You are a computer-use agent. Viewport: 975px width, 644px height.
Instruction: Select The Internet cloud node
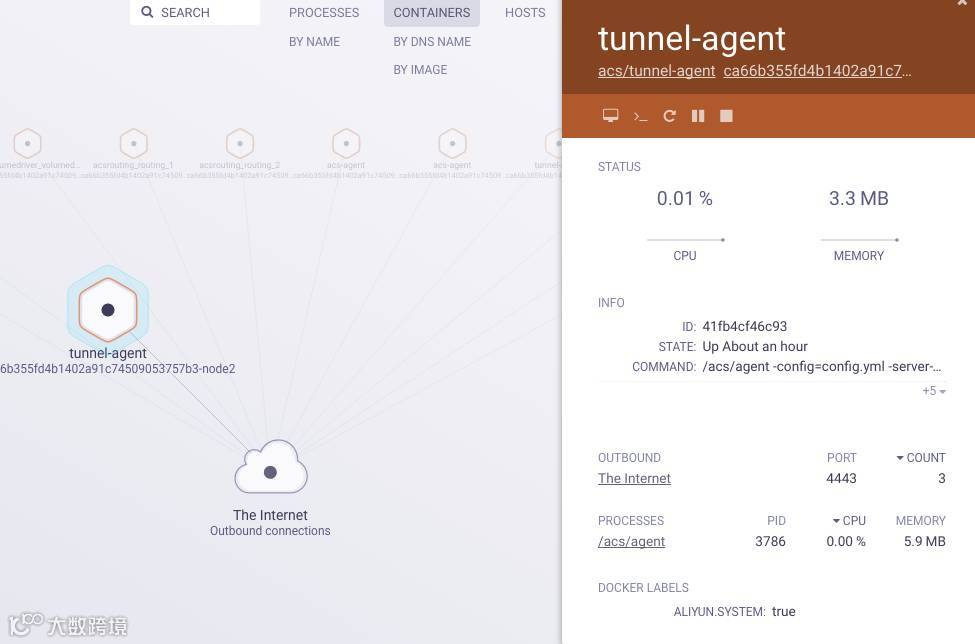click(x=270, y=467)
